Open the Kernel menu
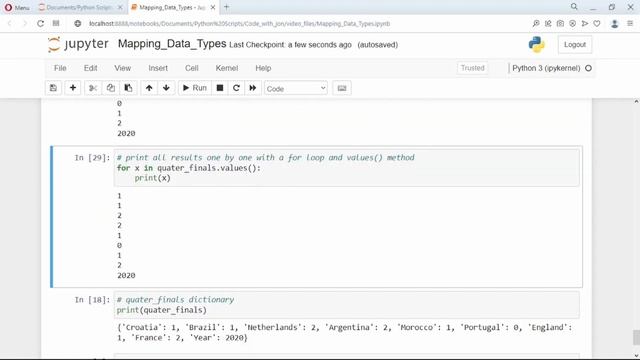Viewport: 640px width, 360px height. (227, 68)
